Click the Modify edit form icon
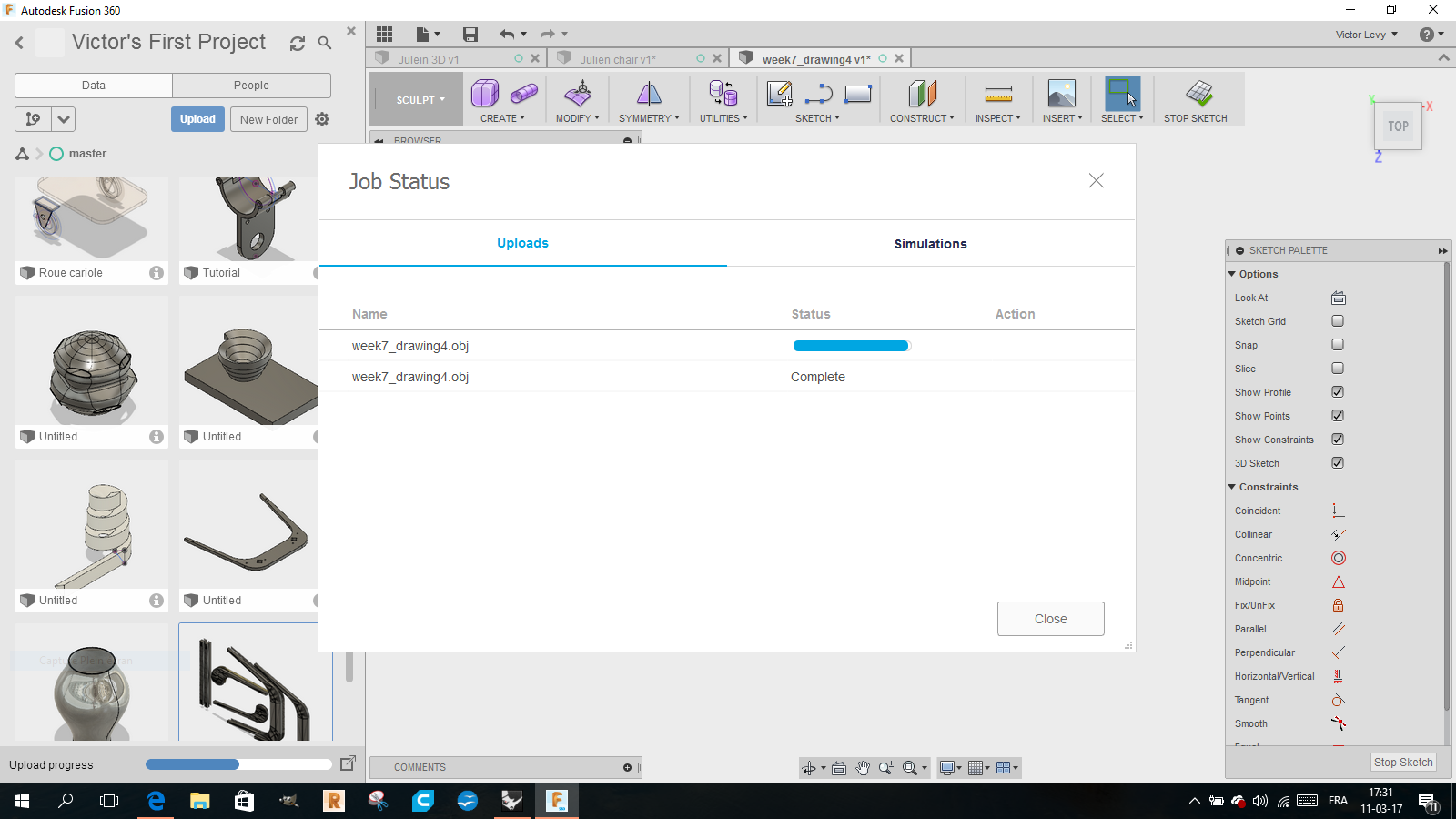The height and width of the screenshot is (819, 1456). pos(578,93)
